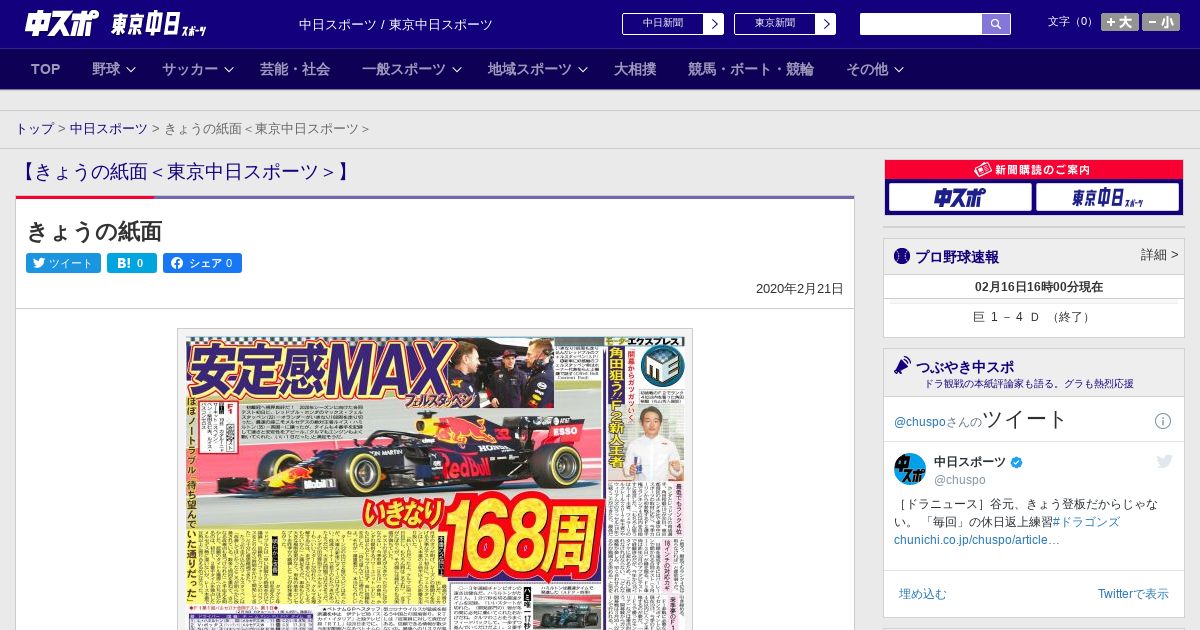The image size is (1200, 630).
Task: Click the Twitter info circle icon
Action: pos(1163,421)
